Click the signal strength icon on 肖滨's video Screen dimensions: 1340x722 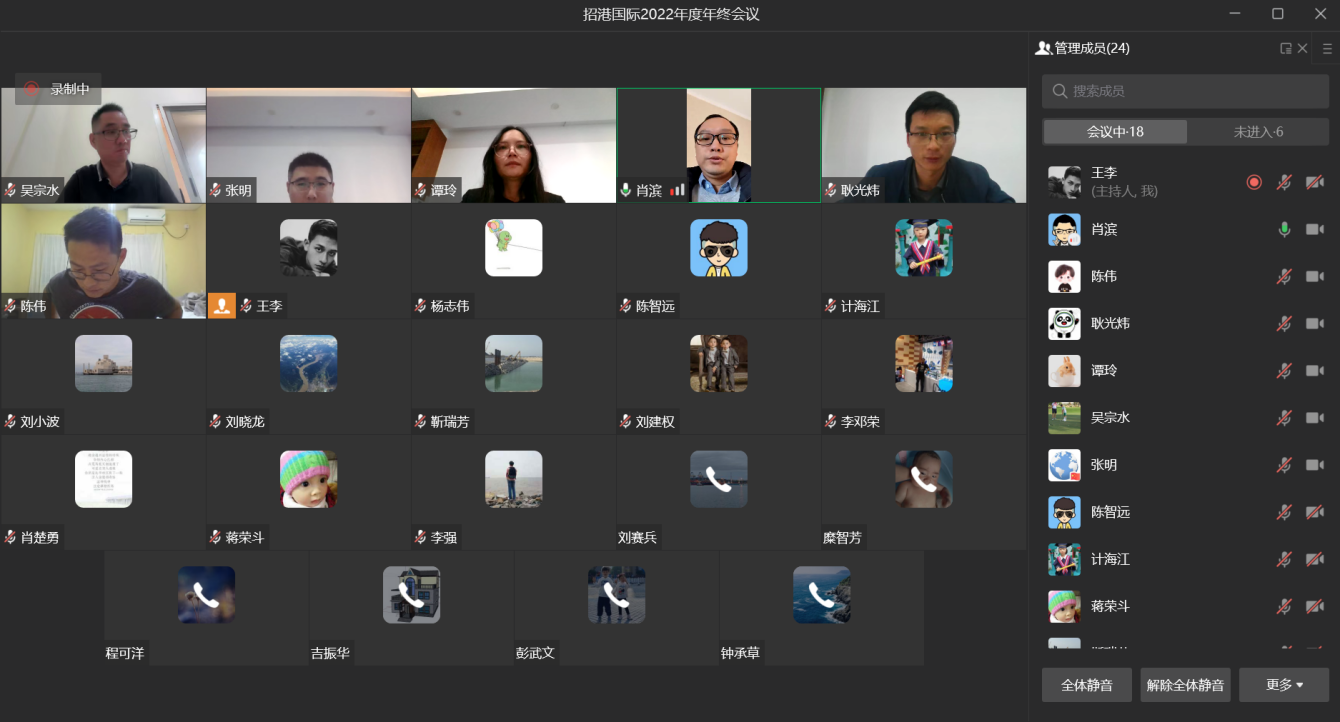(678, 190)
